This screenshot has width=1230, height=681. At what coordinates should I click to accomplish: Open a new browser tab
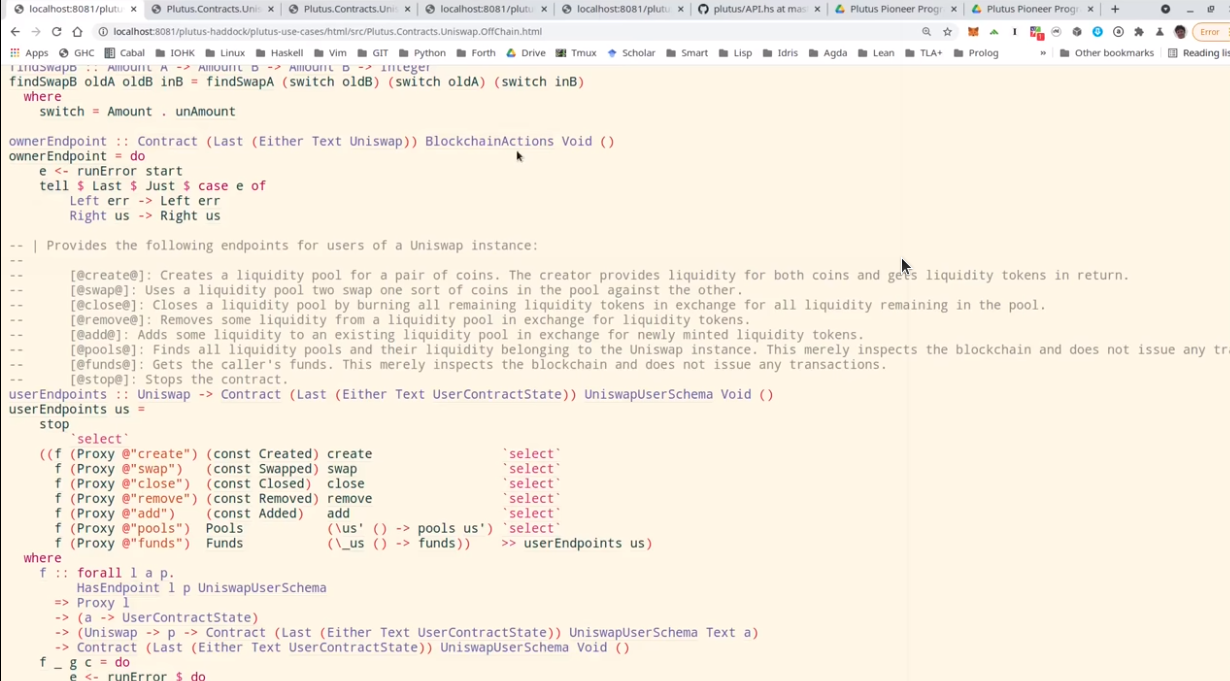tap(1115, 9)
